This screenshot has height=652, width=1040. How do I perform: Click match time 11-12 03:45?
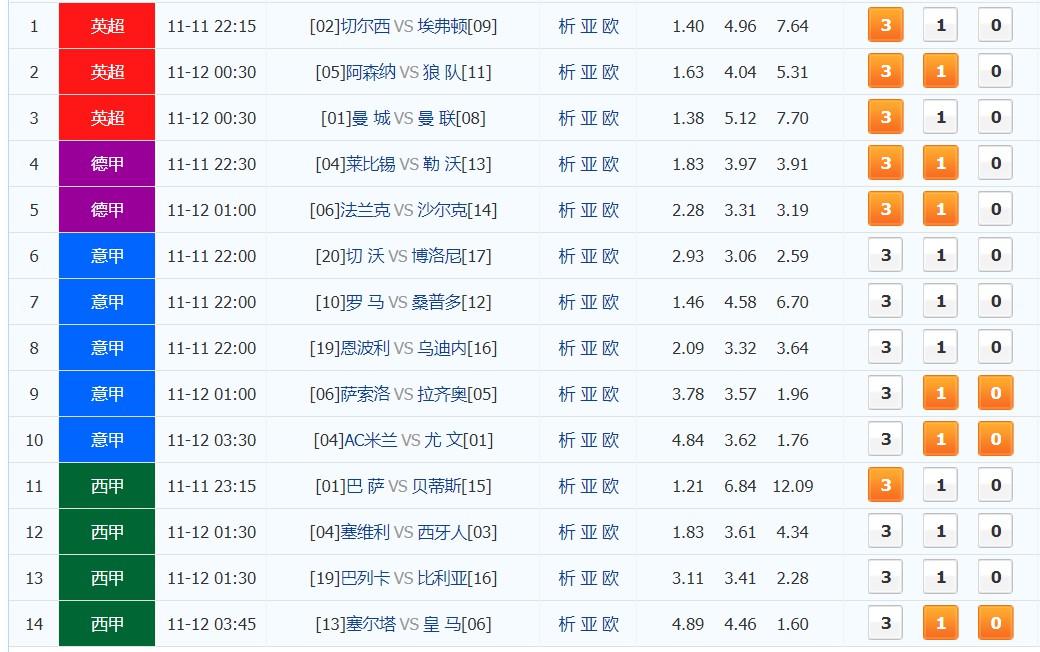[x=212, y=624]
